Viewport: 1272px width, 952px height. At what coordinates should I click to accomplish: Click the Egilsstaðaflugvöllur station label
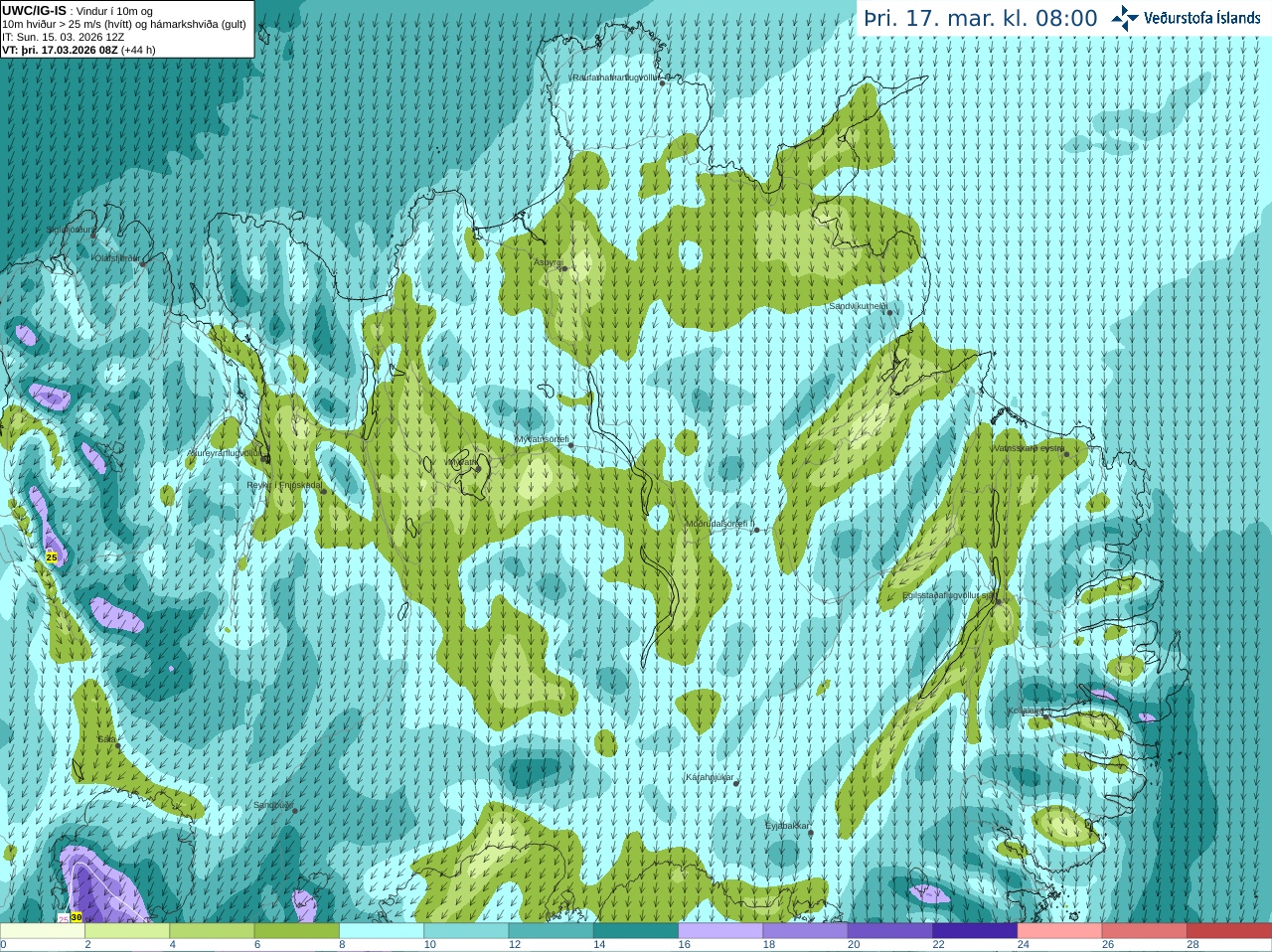948,596
